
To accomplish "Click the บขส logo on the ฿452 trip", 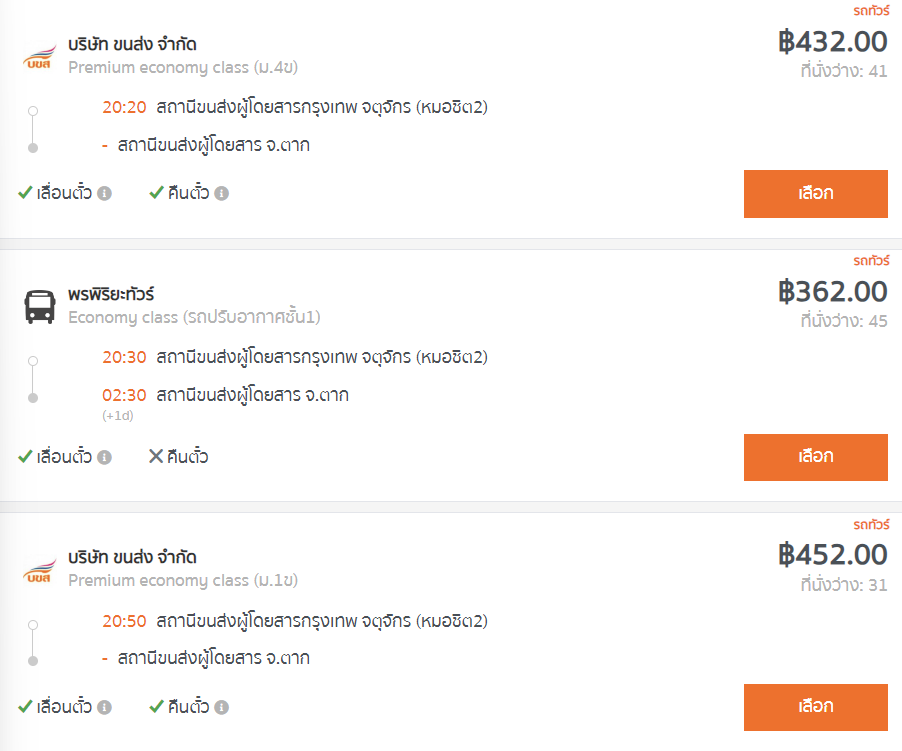I will coord(39,570).
